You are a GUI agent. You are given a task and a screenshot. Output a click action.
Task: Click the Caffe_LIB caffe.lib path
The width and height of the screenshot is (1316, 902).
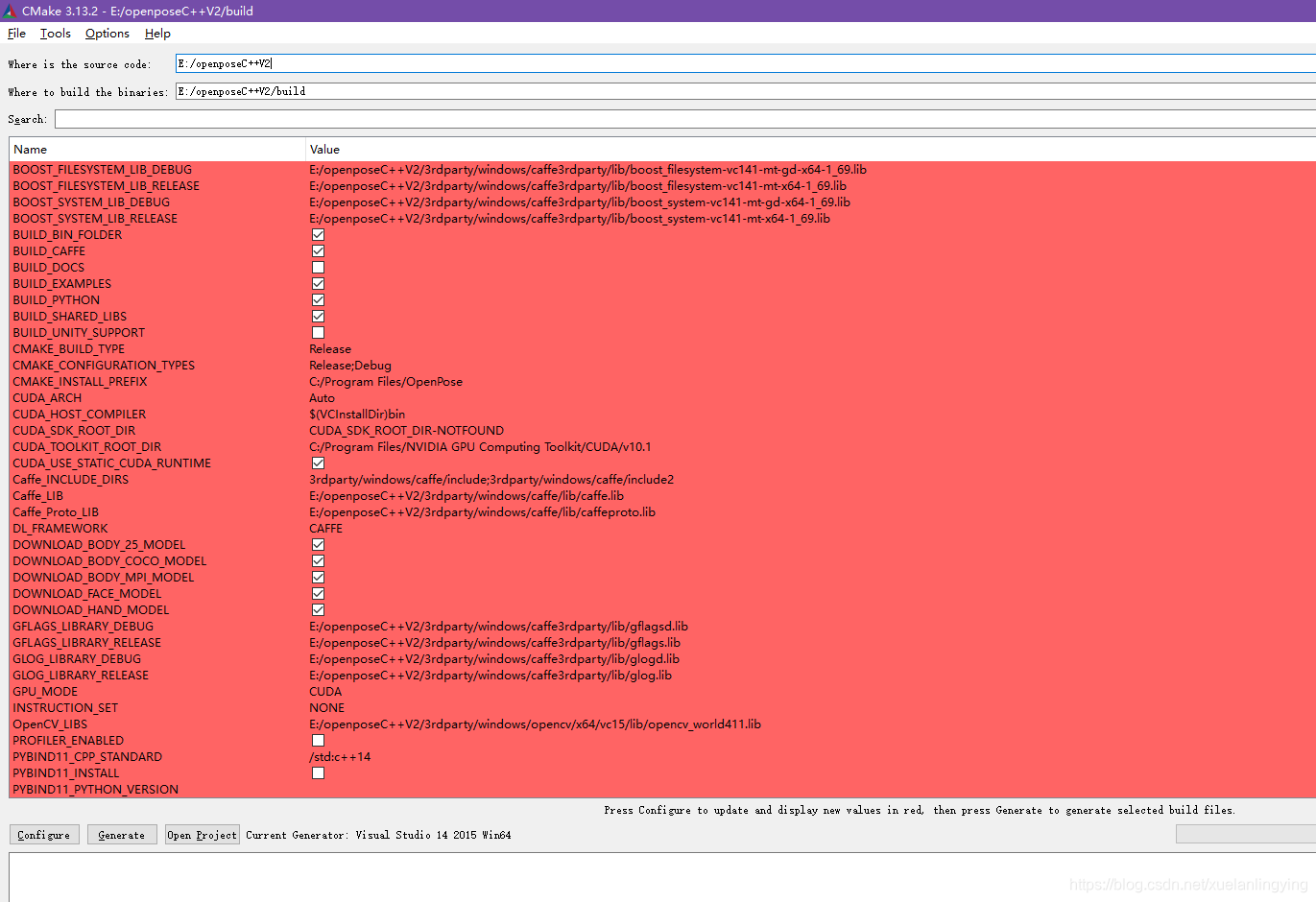click(467, 496)
